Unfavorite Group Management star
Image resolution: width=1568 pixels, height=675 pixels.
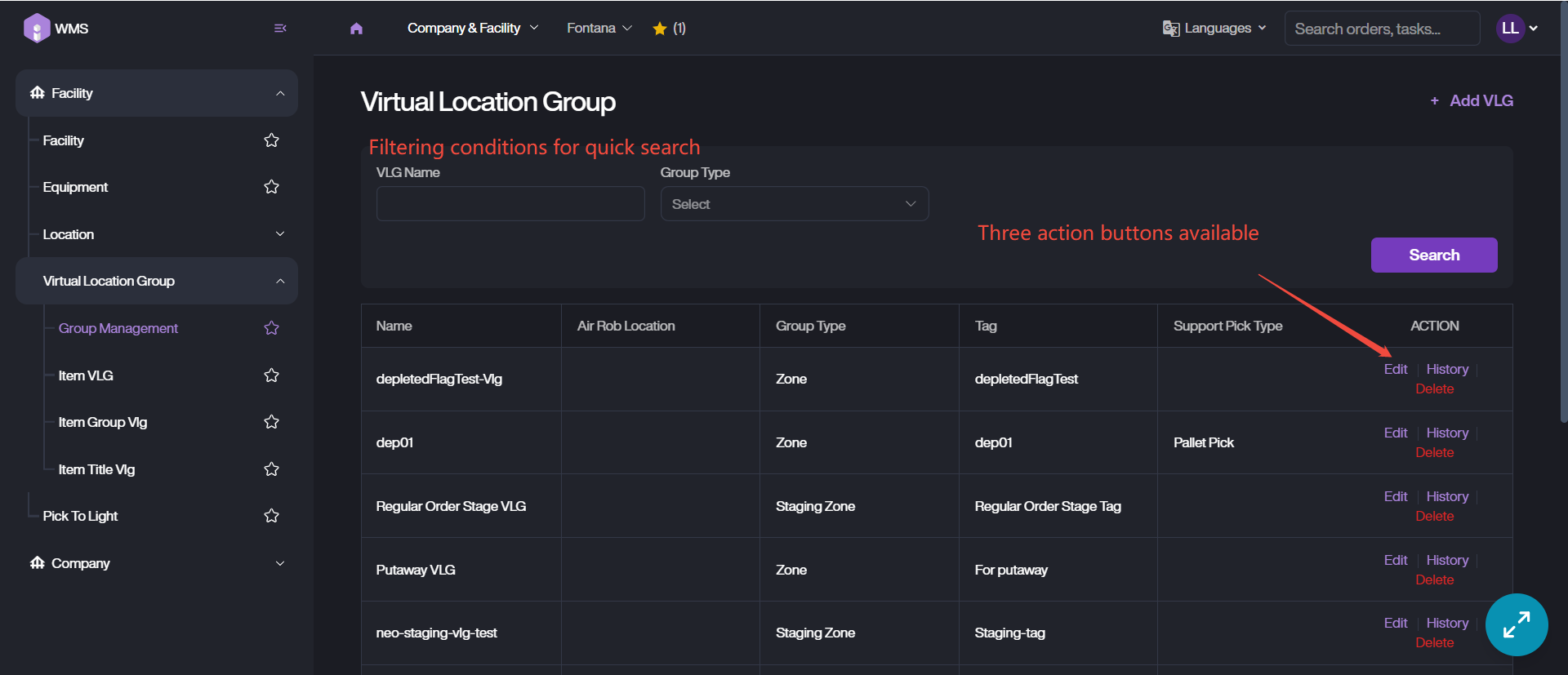coord(272,328)
